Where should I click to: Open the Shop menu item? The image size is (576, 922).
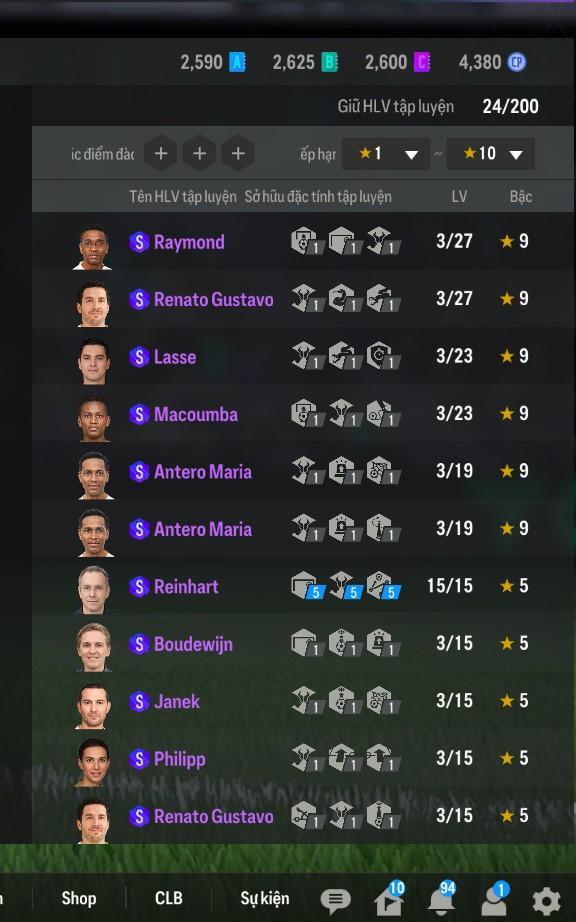click(x=79, y=898)
